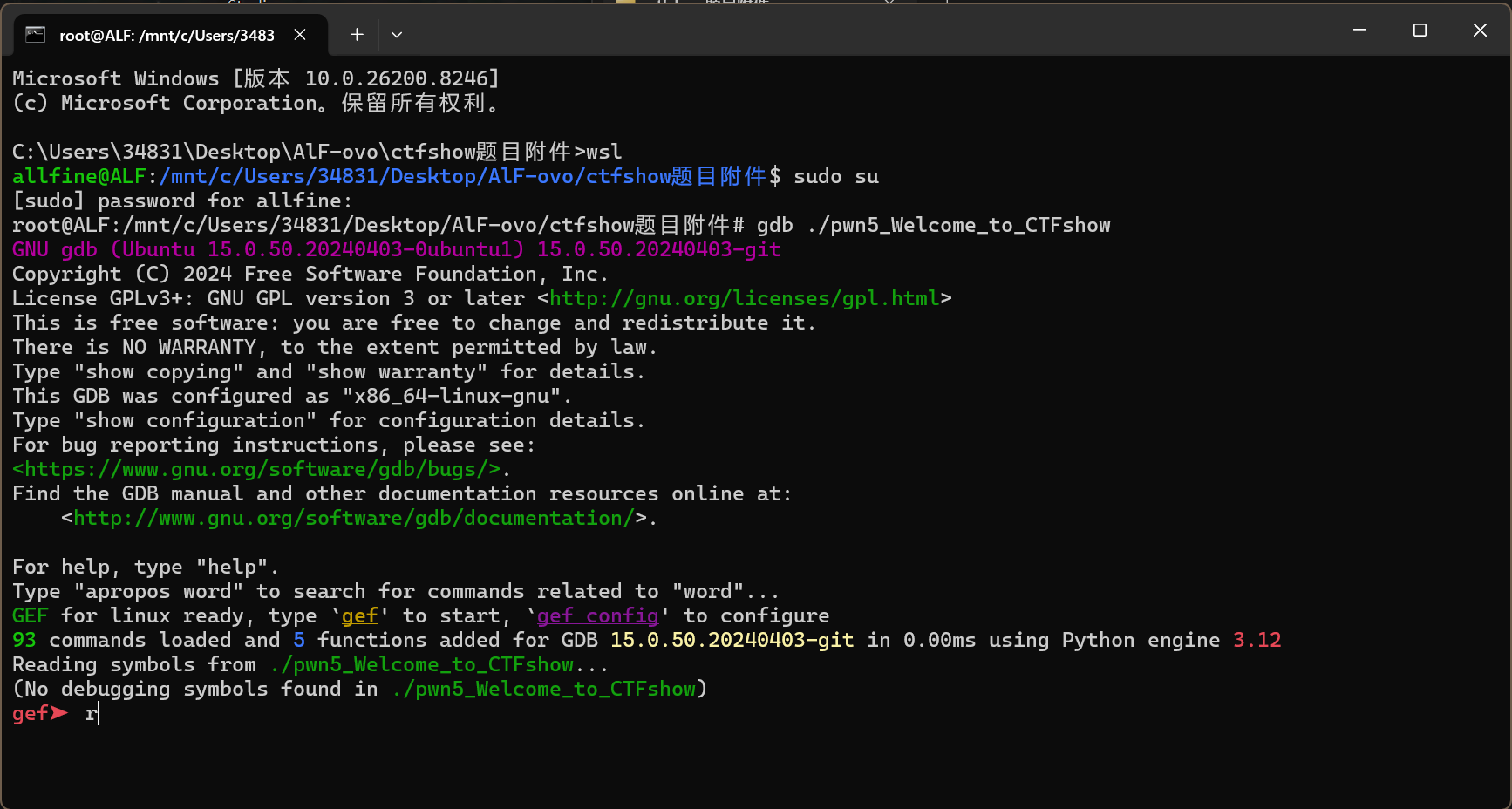This screenshot has height=809, width=1512.
Task: Close the root@ALF terminal tab
Action: point(300,34)
